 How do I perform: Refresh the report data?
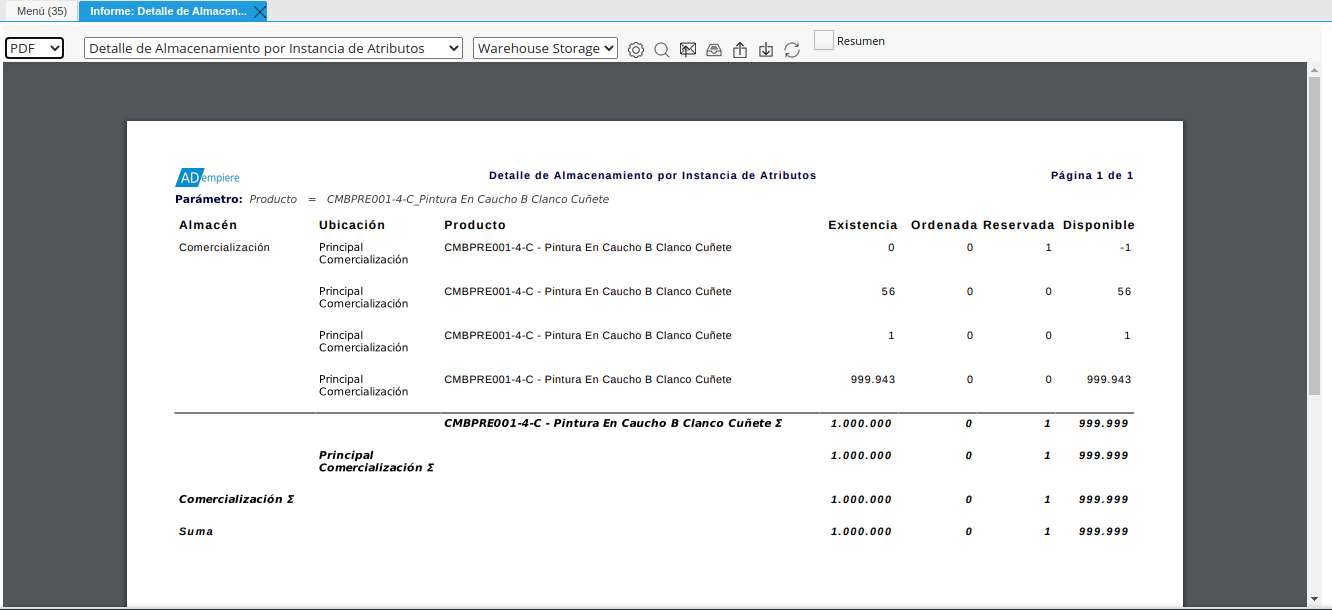(792, 48)
